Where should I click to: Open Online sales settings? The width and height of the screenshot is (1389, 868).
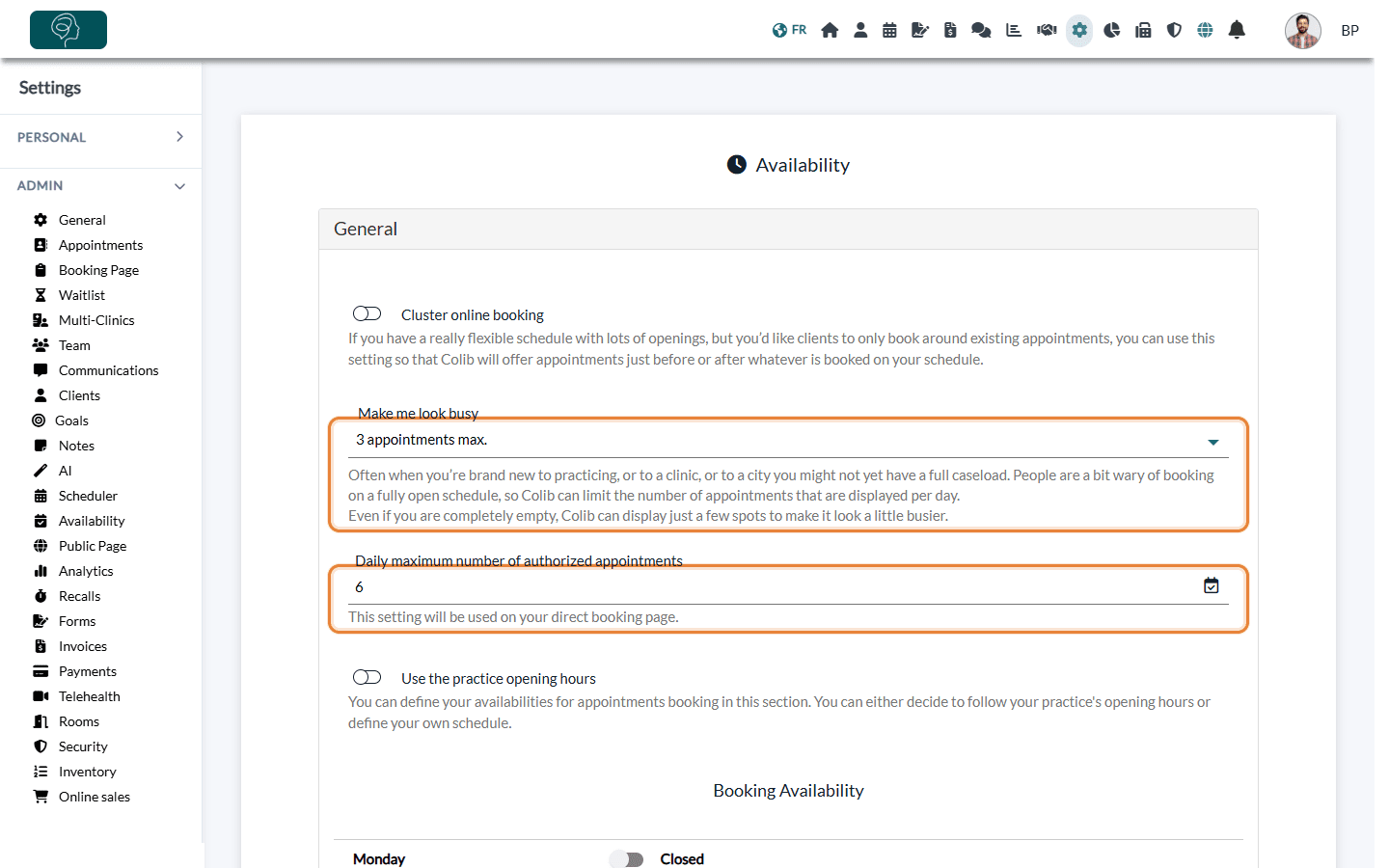[95, 797]
